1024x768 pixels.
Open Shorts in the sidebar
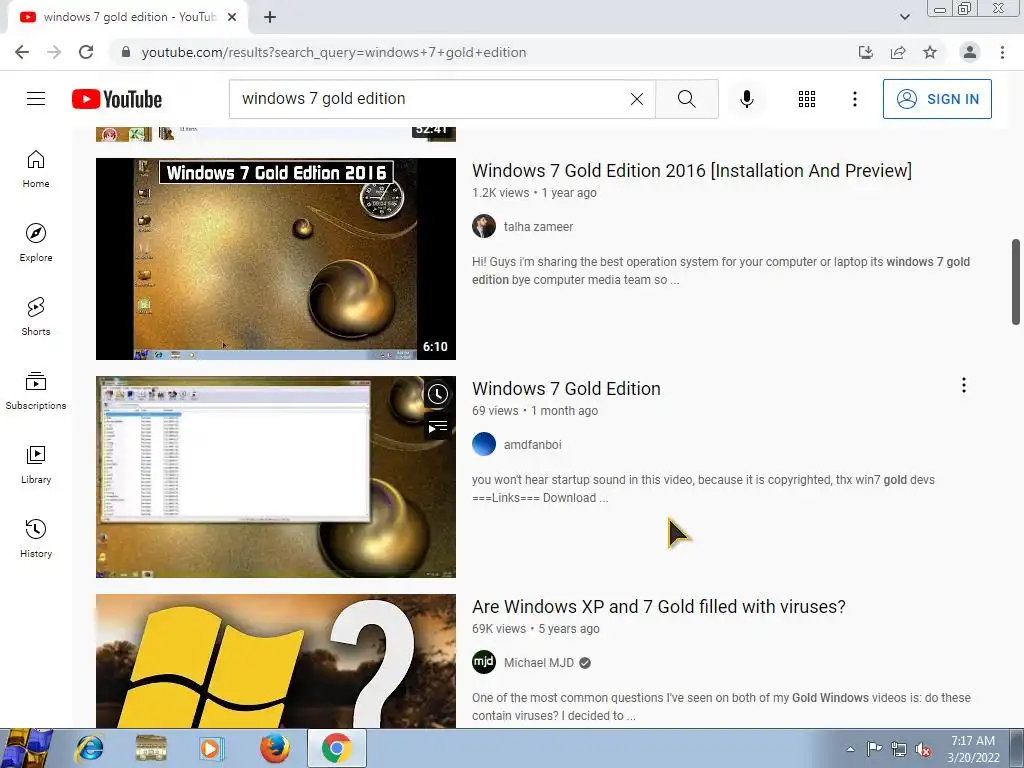coord(36,317)
